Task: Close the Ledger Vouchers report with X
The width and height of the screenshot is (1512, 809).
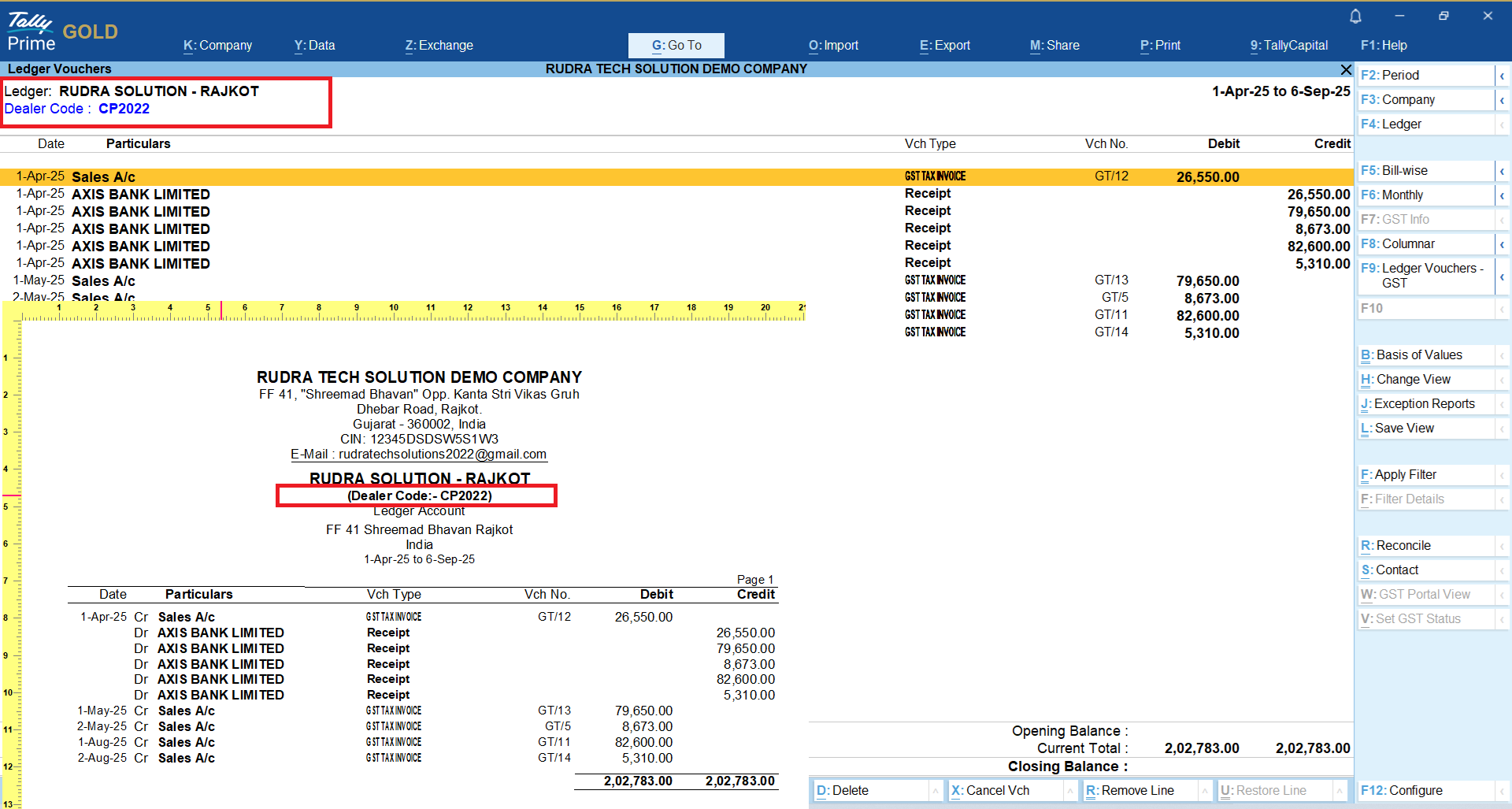Action: coord(1346,69)
